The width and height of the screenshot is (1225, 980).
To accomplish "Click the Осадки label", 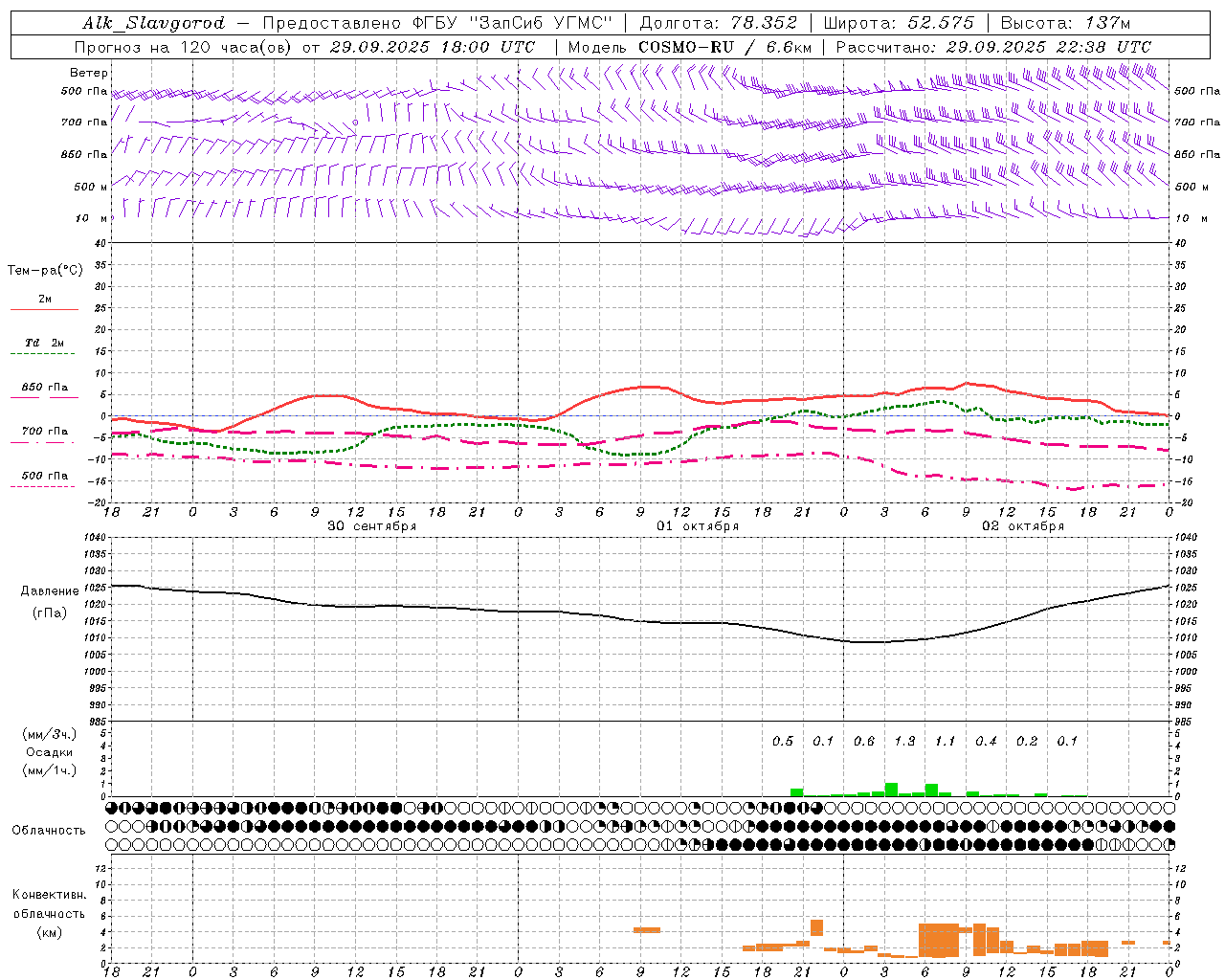I will 50,752.
